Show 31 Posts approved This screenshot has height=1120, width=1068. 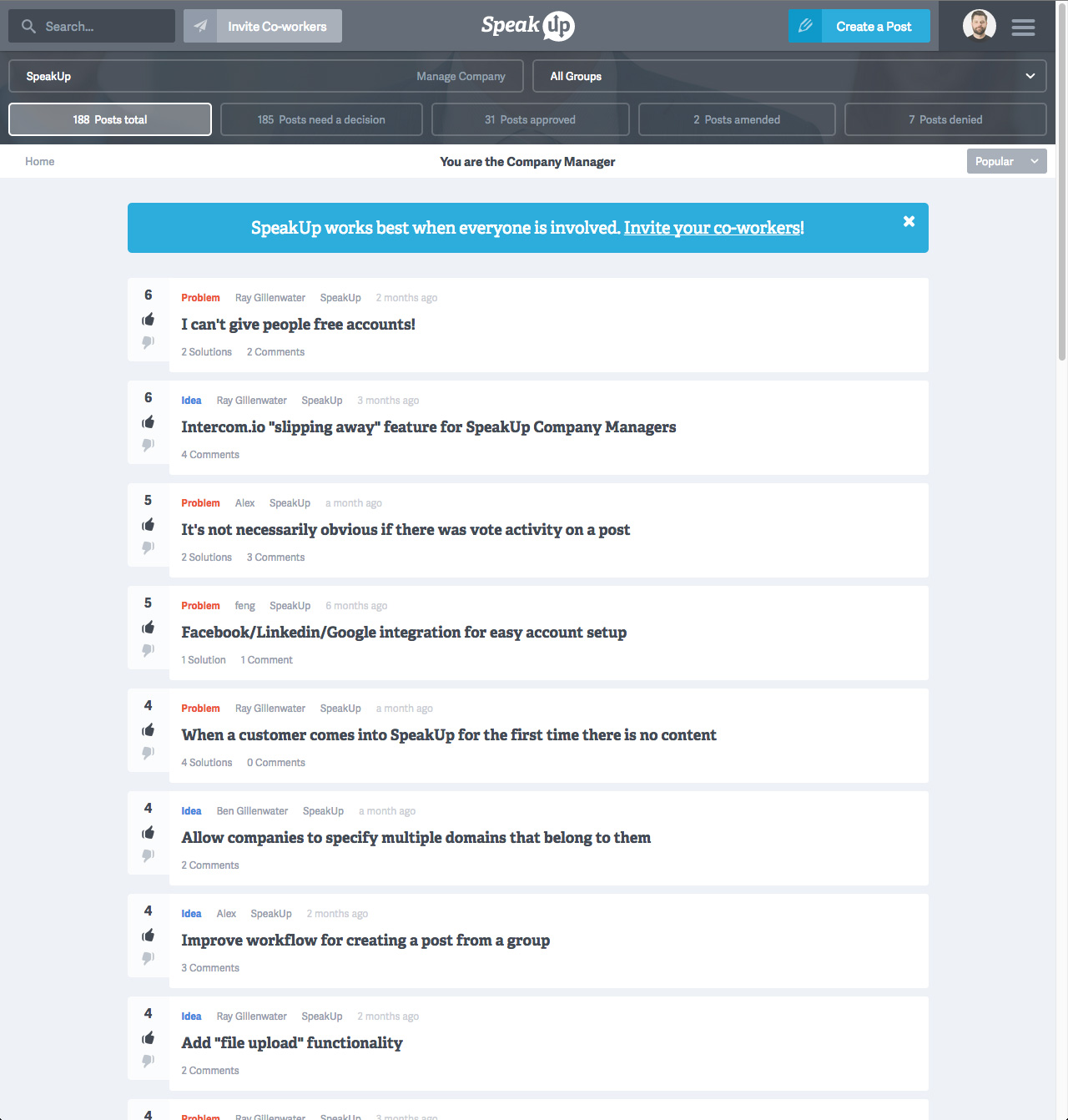click(x=530, y=119)
